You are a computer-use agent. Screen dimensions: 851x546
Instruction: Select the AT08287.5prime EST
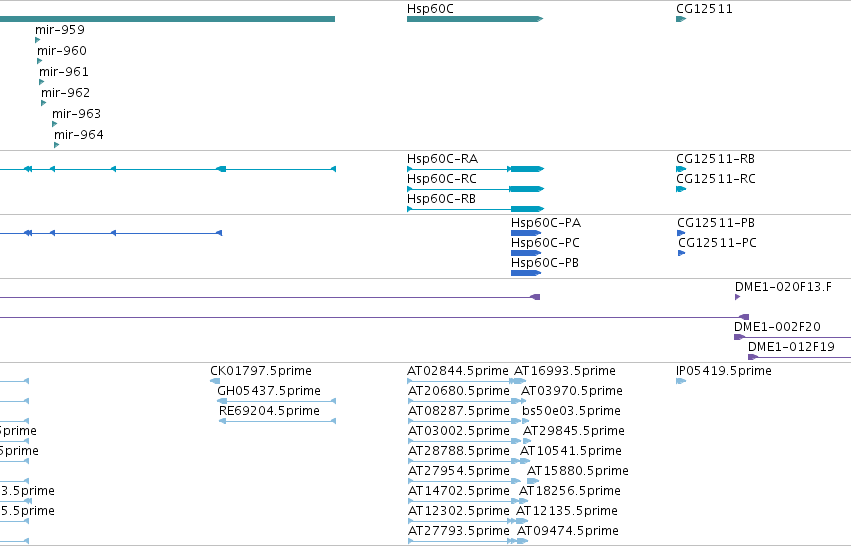[464, 421]
